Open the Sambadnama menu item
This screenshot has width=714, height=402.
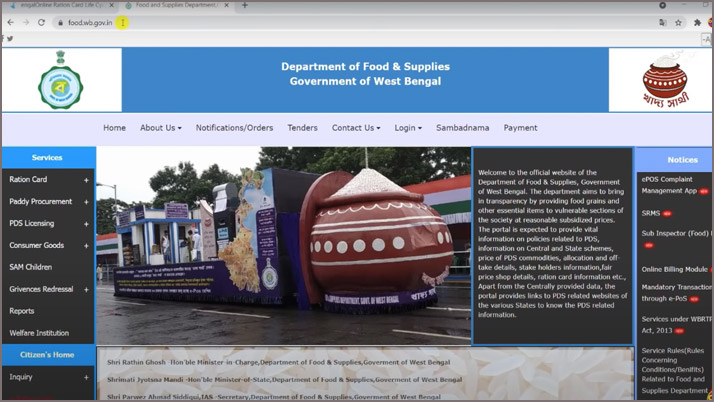(463, 128)
